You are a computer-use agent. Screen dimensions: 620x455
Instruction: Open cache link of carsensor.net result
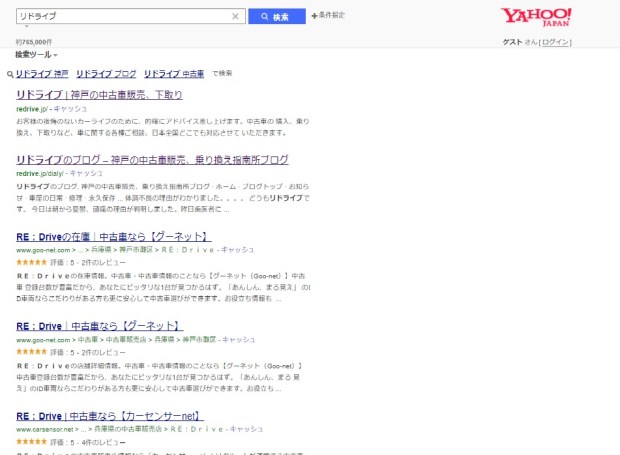click(x=246, y=429)
